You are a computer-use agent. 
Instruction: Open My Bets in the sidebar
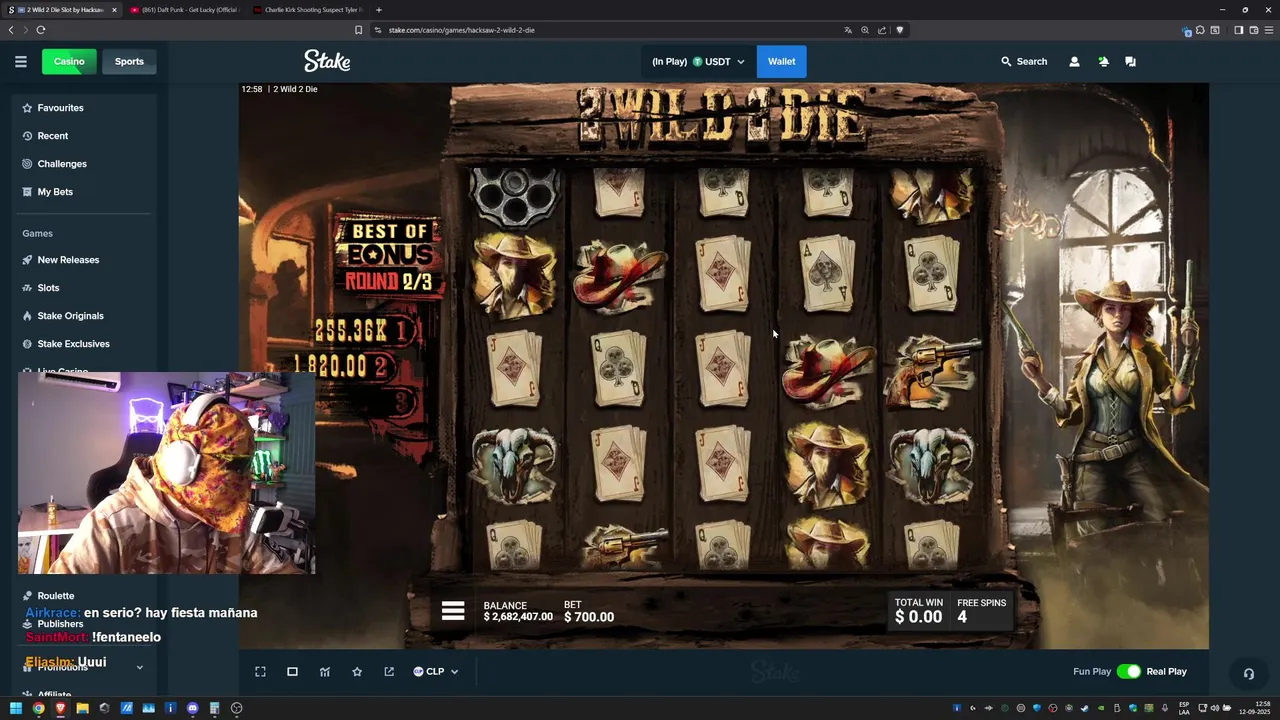(85, 191)
